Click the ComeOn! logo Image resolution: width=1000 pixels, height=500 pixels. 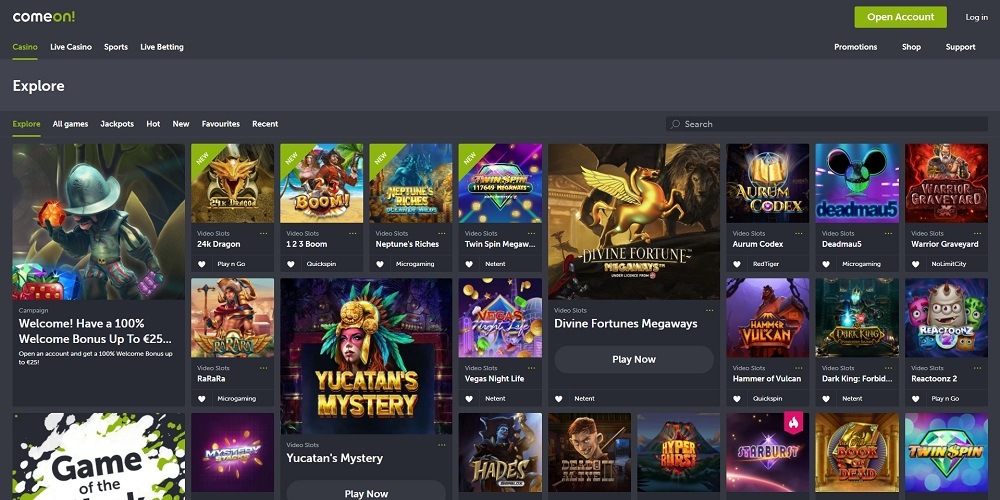(43, 17)
